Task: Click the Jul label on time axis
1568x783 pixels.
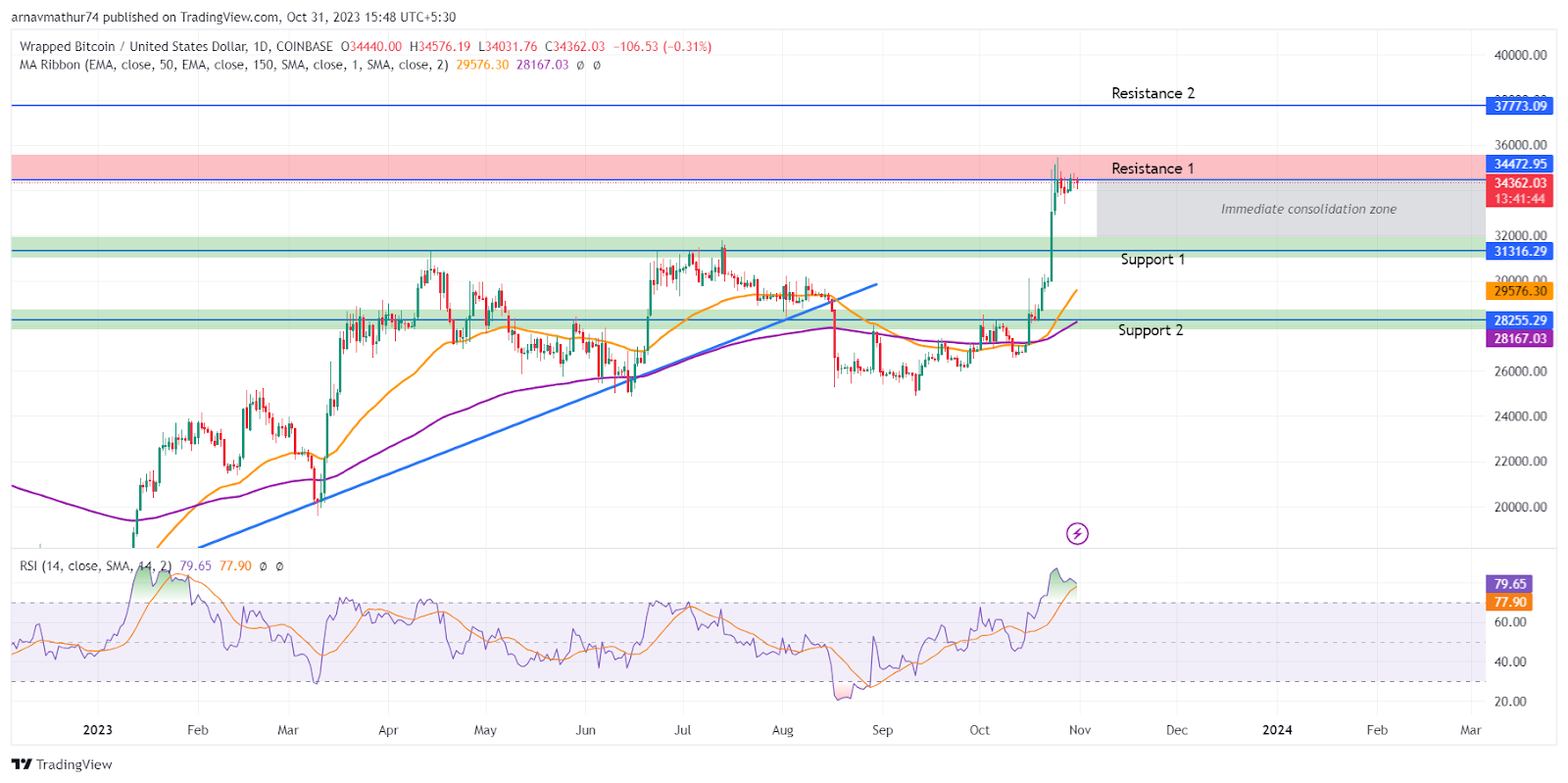Action: pyautogui.click(x=683, y=730)
